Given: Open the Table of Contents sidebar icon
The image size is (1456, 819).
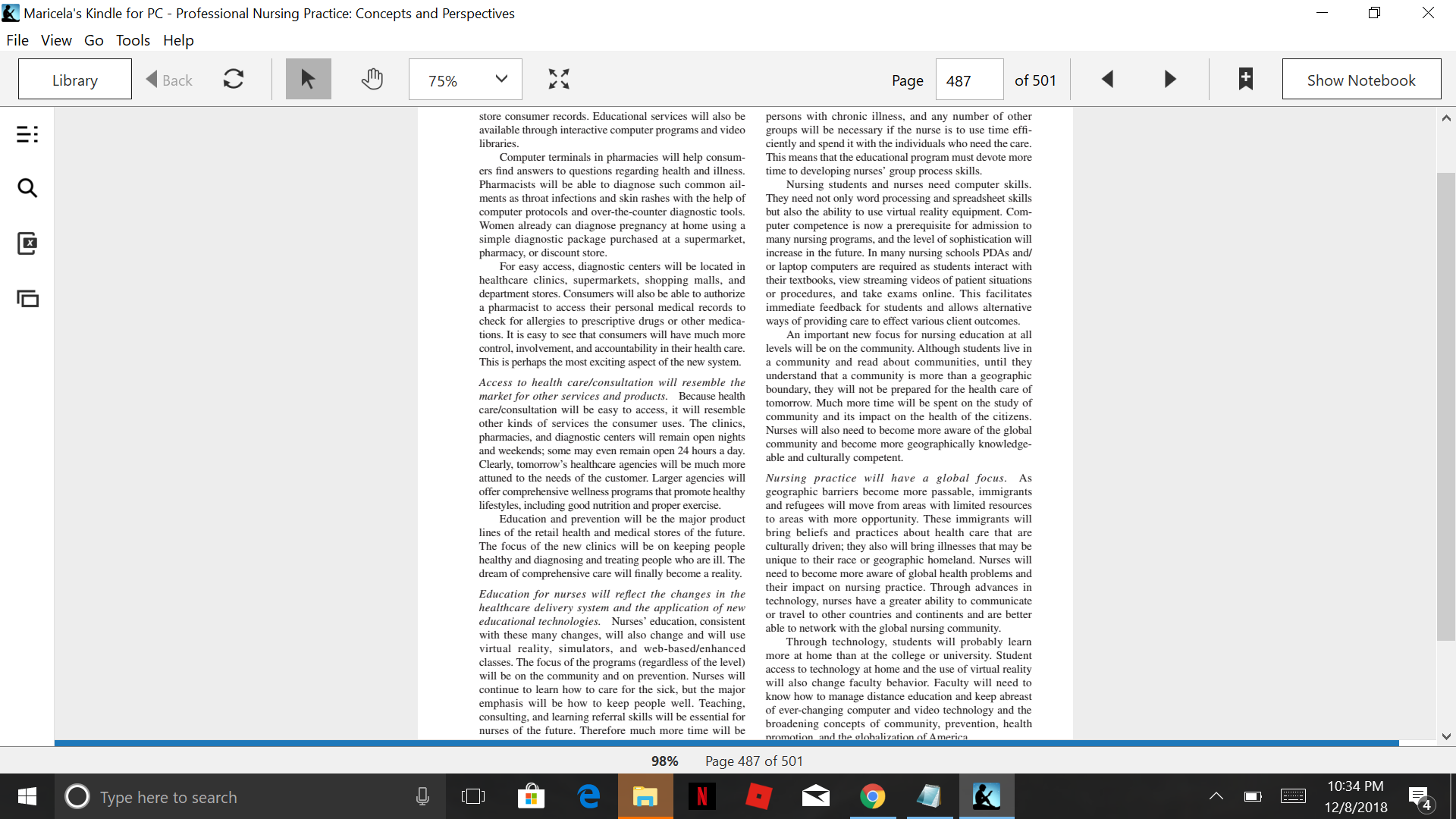Looking at the screenshot, I should (27, 135).
